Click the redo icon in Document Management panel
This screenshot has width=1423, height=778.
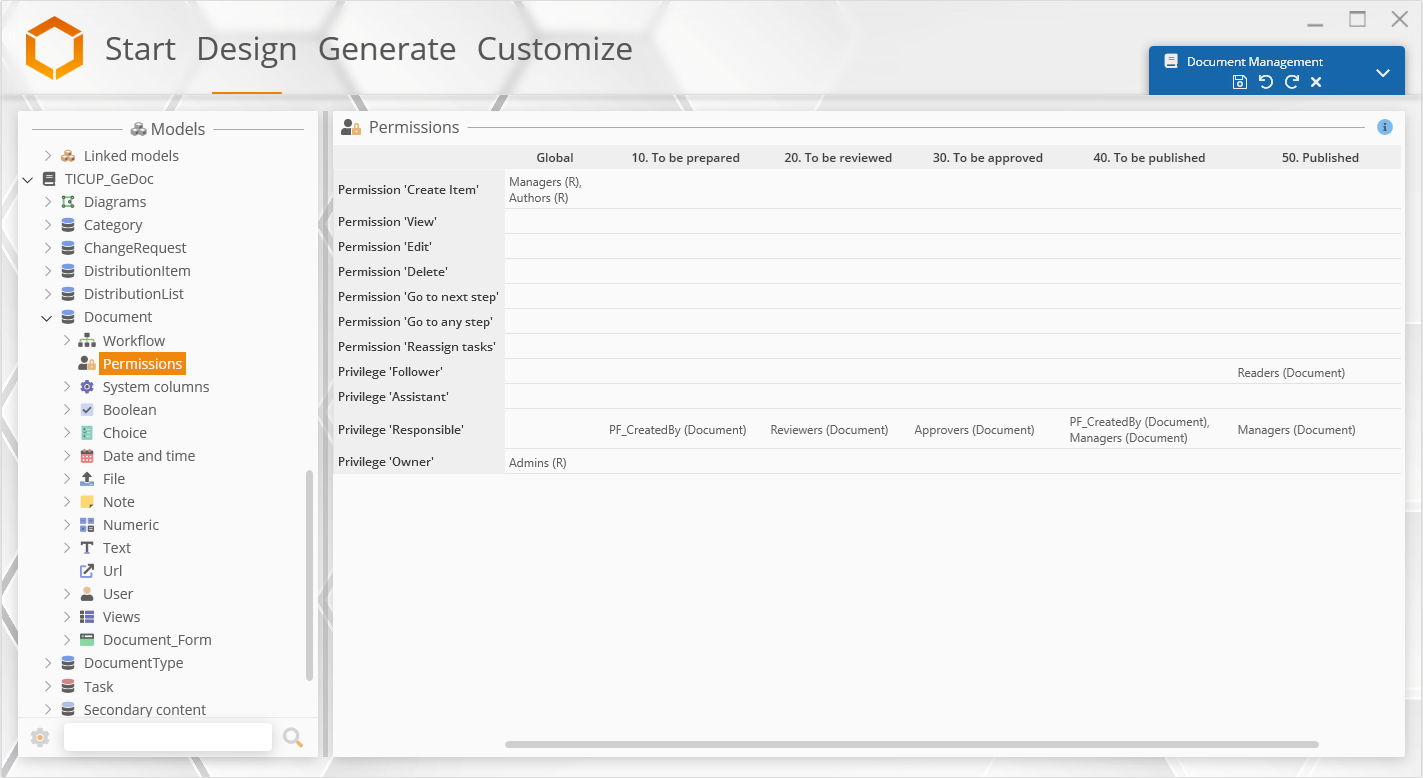coord(1291,82)
